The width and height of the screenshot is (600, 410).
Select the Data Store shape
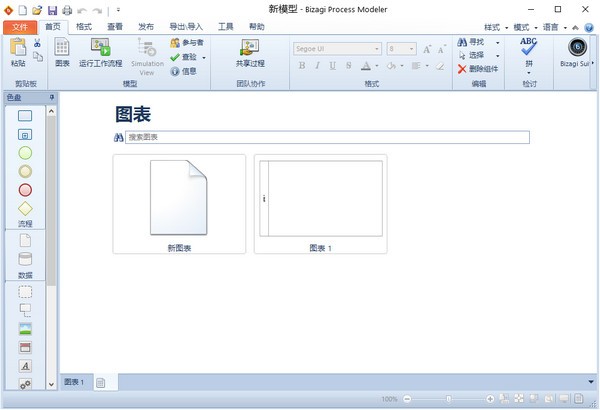tap(25, 260)
